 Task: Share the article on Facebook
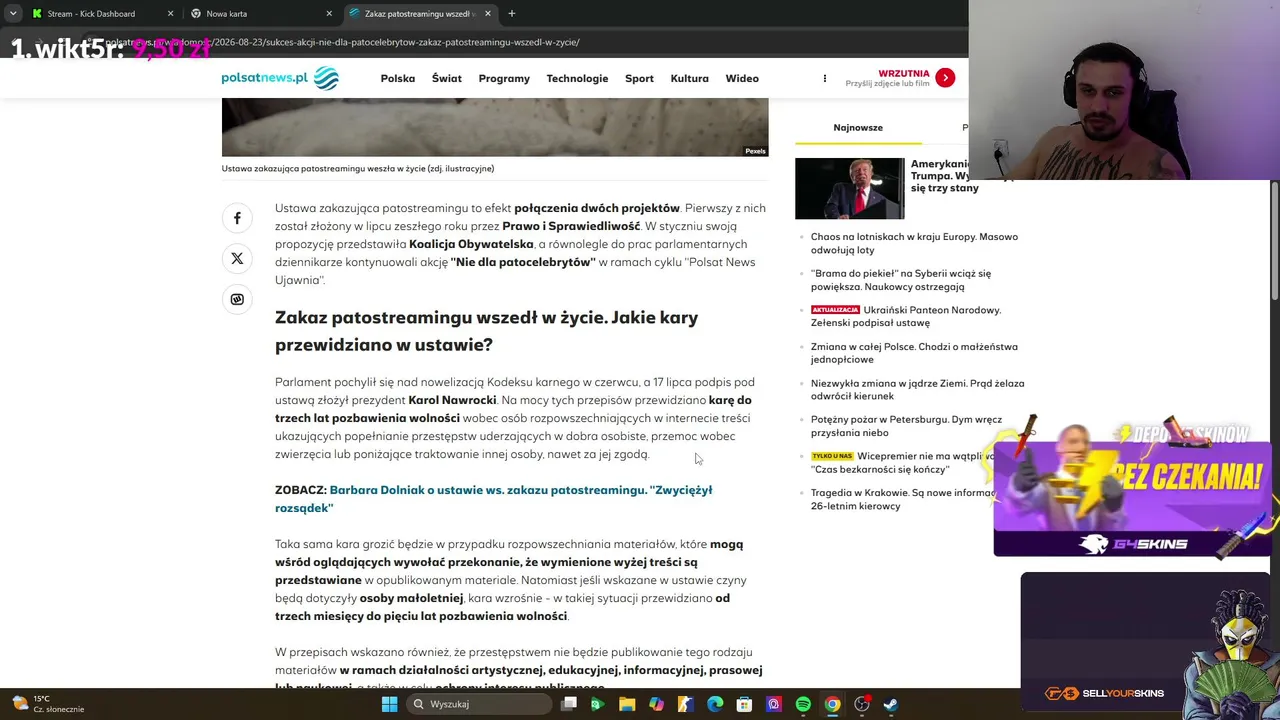pyautogui.click(x=237, y=218)
